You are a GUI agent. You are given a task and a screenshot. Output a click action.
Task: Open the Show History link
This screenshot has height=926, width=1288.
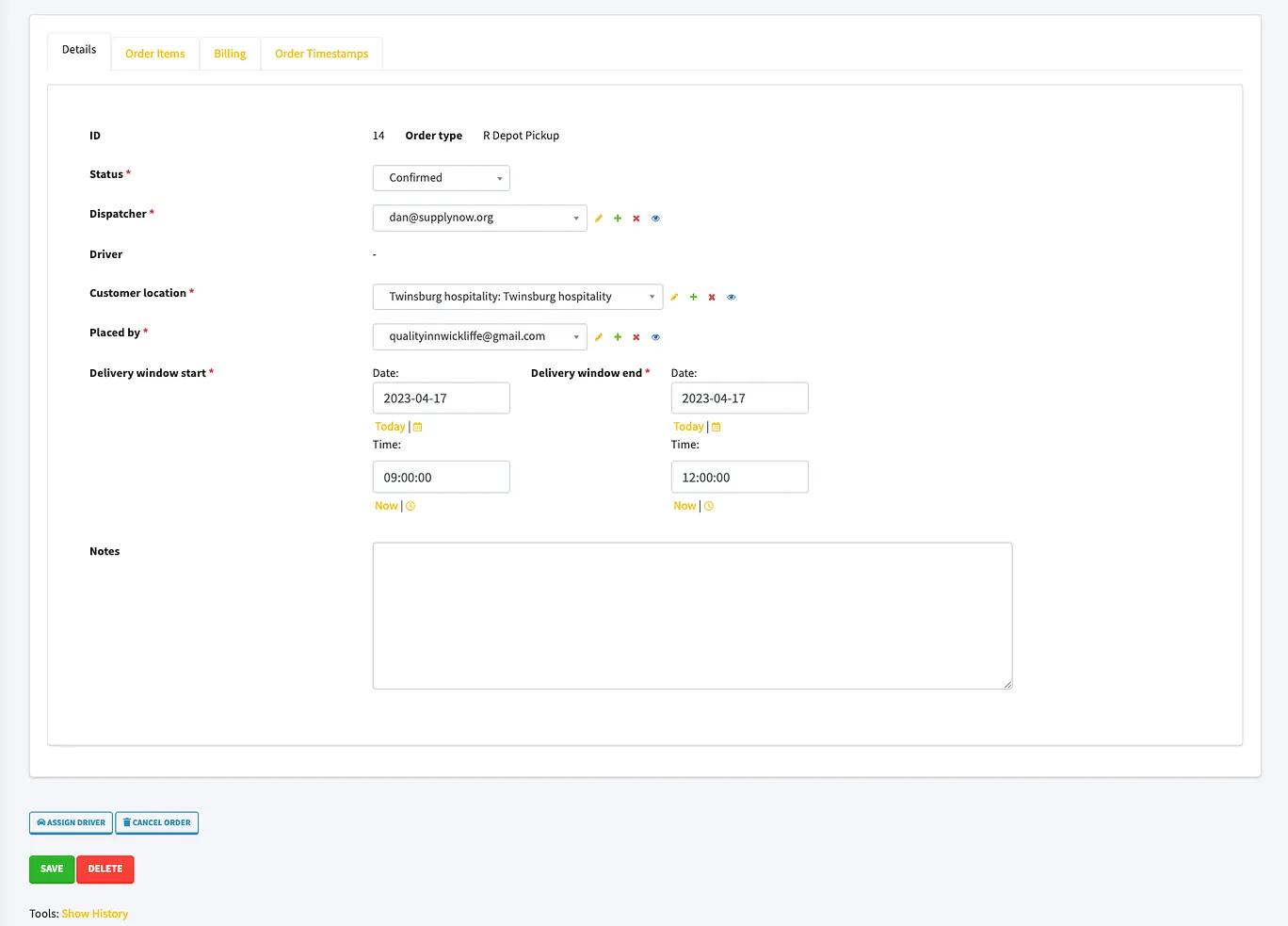[x=95, y=914]
